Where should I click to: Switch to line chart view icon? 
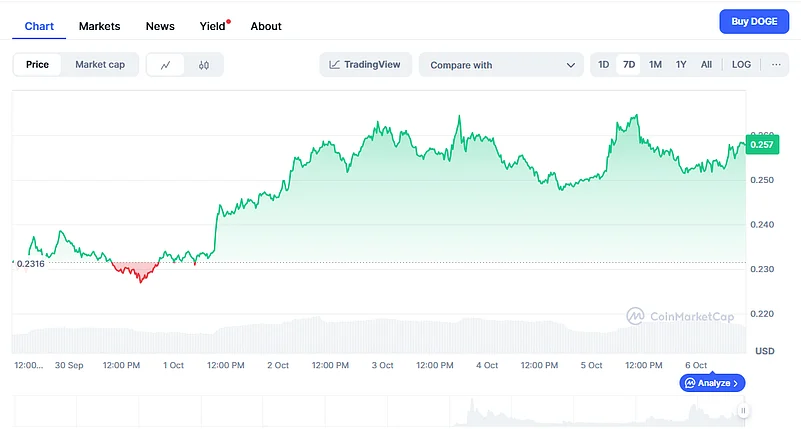click(x=166, y=65)
